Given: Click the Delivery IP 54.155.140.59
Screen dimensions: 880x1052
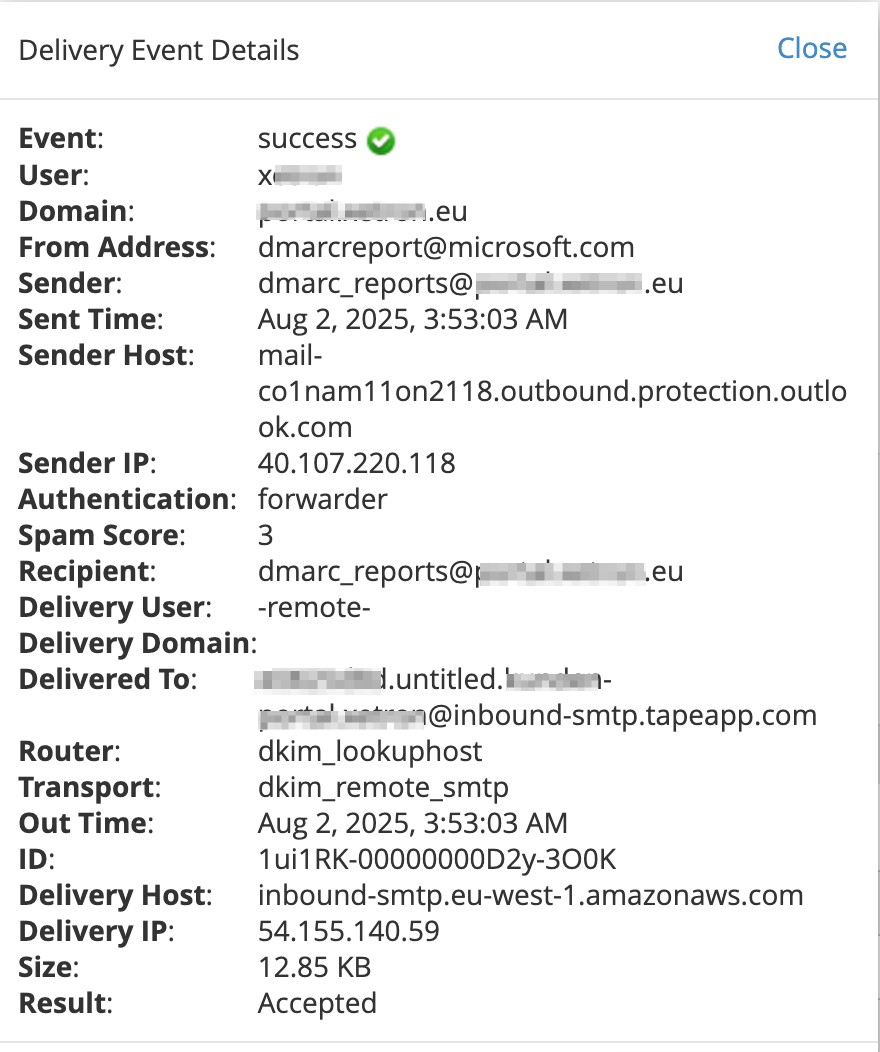Looking at the screenshot, I should tap(349, 931).
